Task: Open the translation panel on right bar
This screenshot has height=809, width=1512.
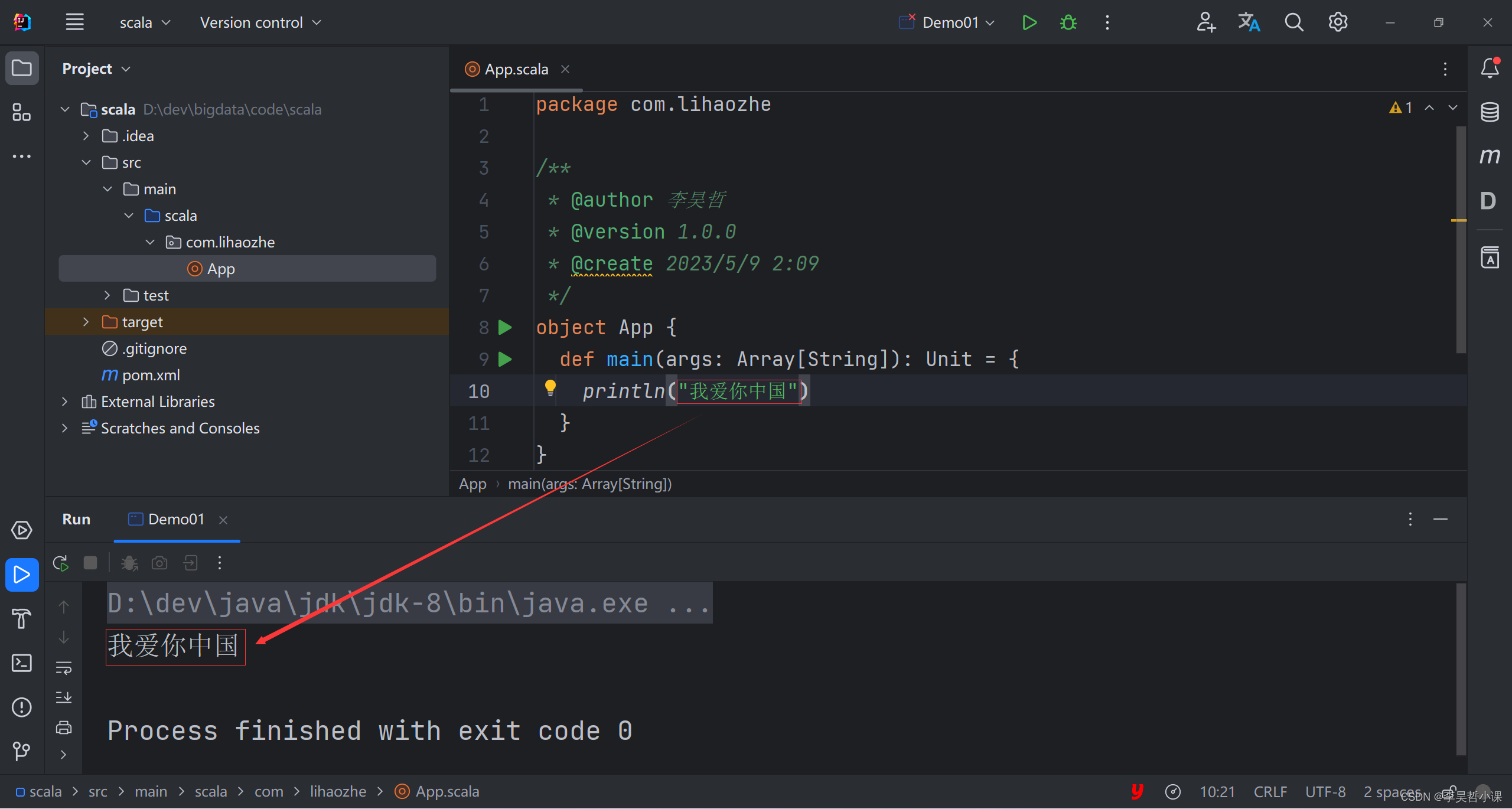Action: [x=1490, y=257]
